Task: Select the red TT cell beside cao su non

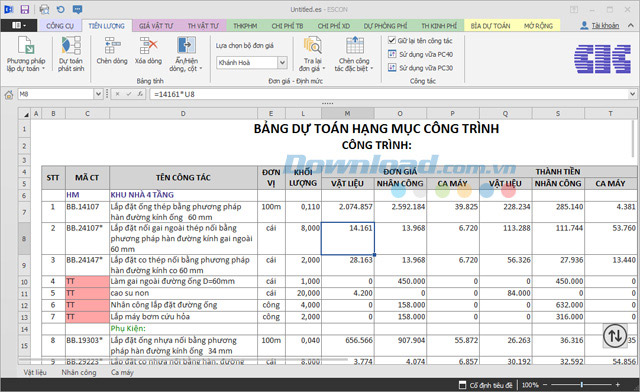Action: pos(87,293)
